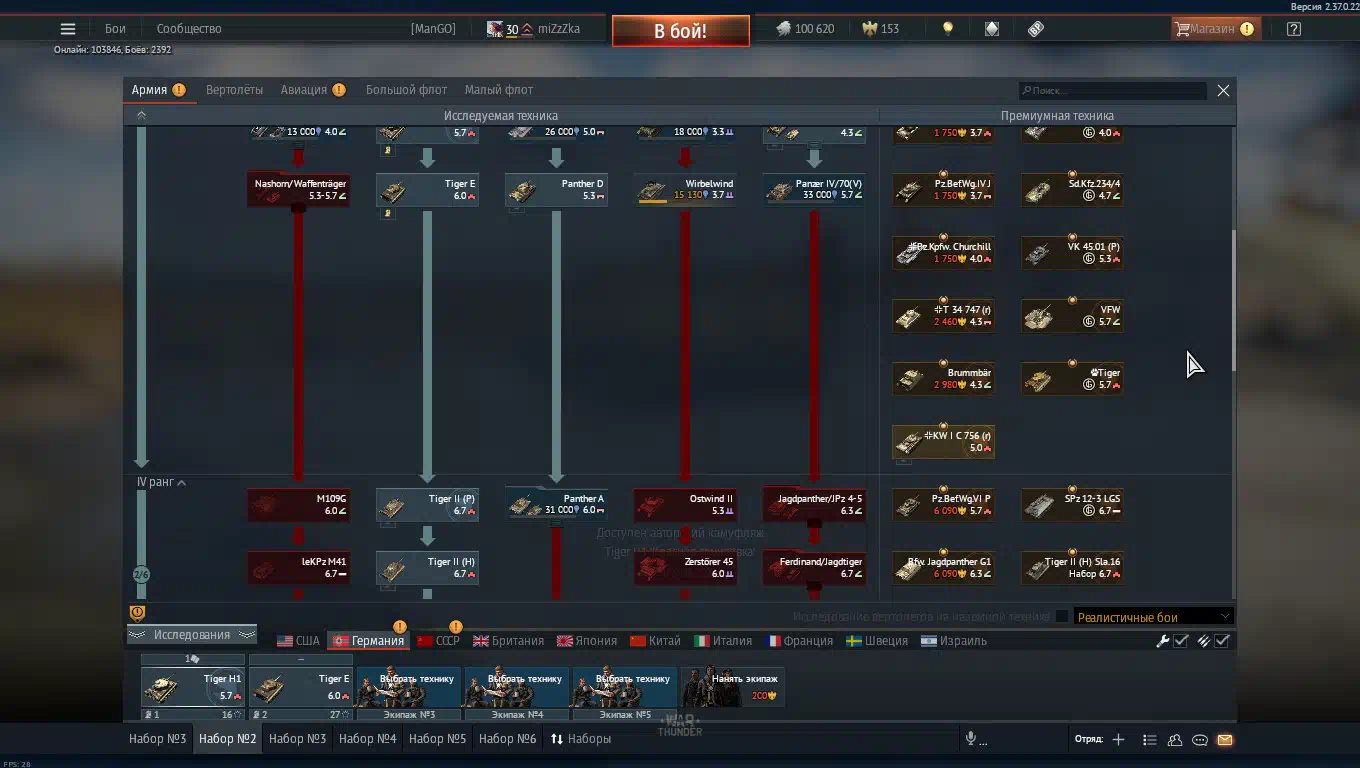The width and height of the screenshot is (1360, 768).
Task: Click the Golden Eagles currency icon
Action: (x=870, y=29)
